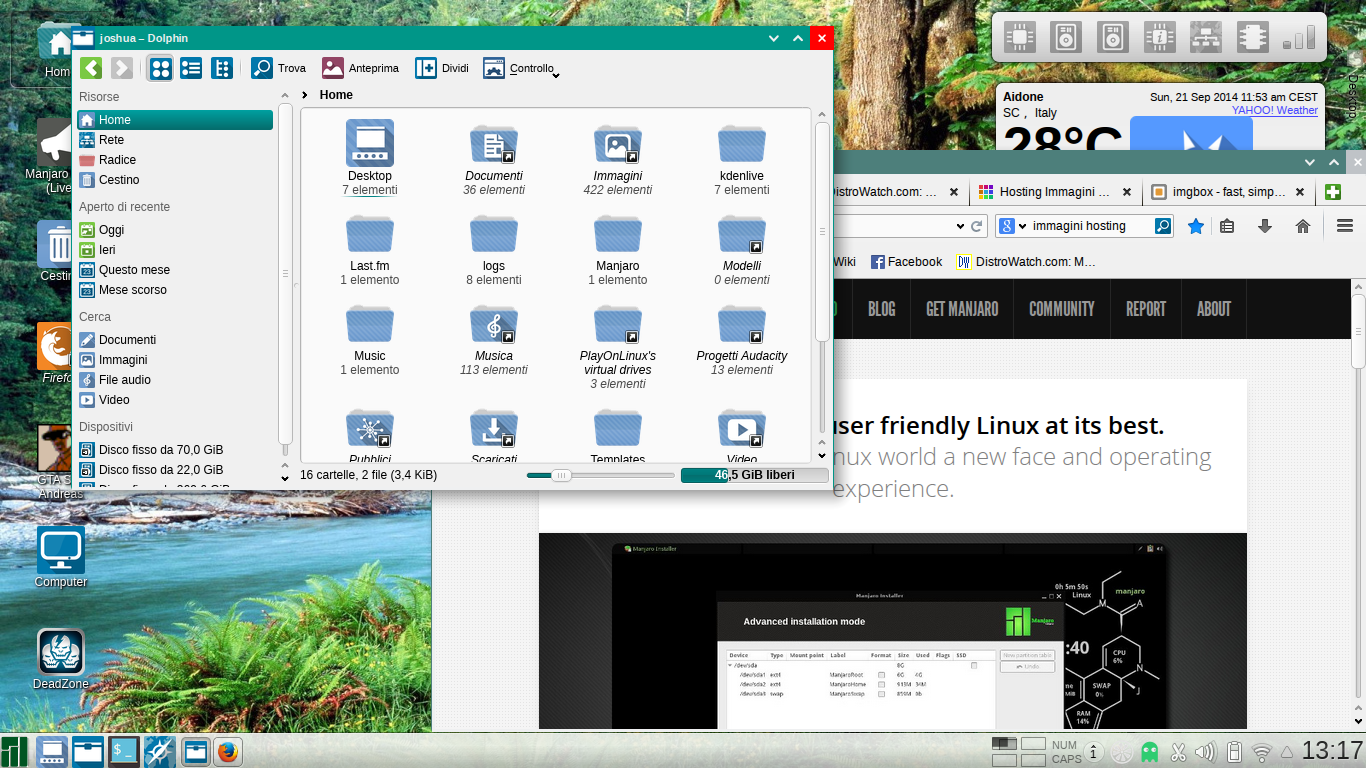Select the Desktop folder icon

coord(370,143)
